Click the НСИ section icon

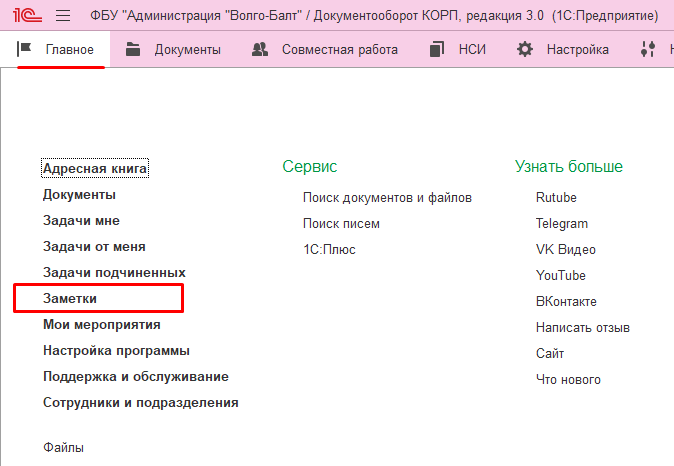[436, 49]
